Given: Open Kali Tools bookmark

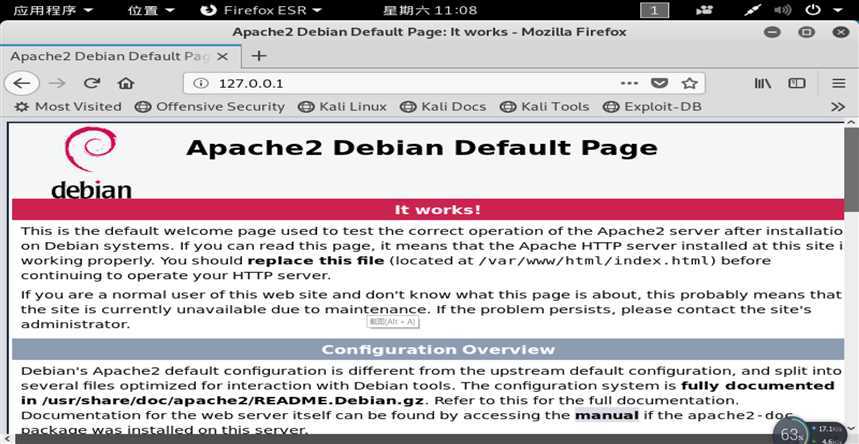Looking at the screenshot, I should 545,106.
